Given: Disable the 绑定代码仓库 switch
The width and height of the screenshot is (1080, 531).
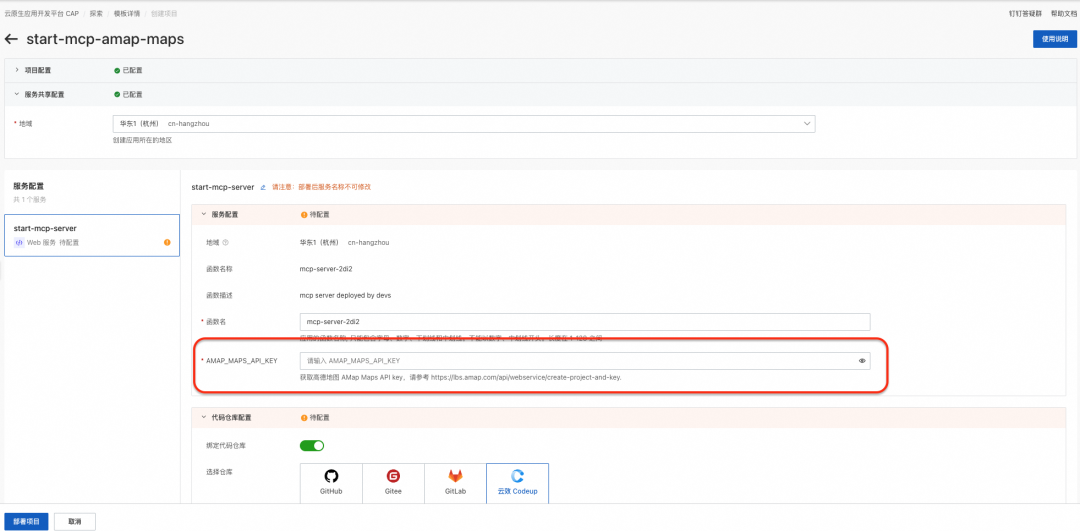Looking at the screenshot, I should (311, 446).
